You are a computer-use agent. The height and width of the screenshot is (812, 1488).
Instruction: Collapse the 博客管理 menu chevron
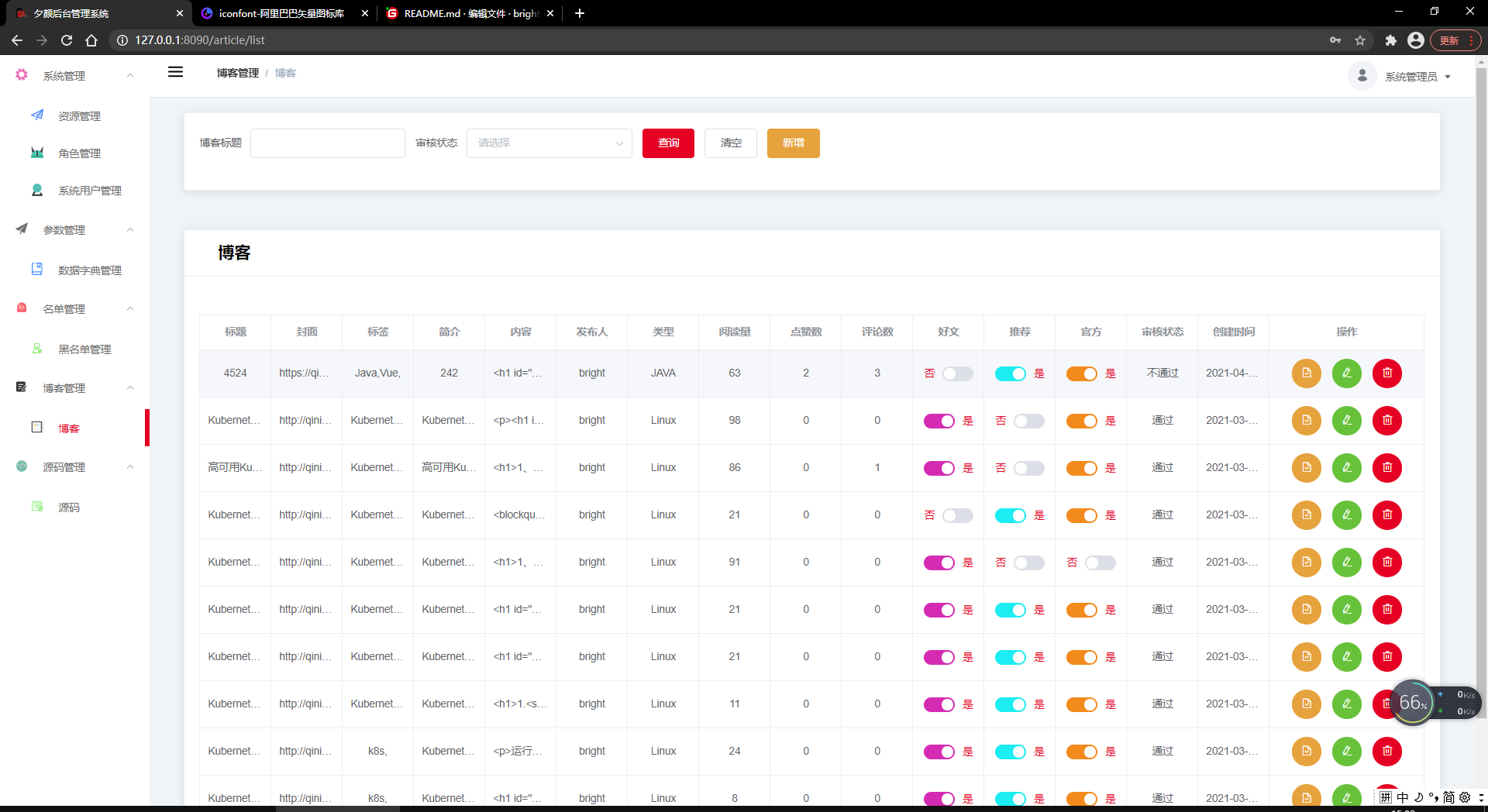tap(130, 388)
